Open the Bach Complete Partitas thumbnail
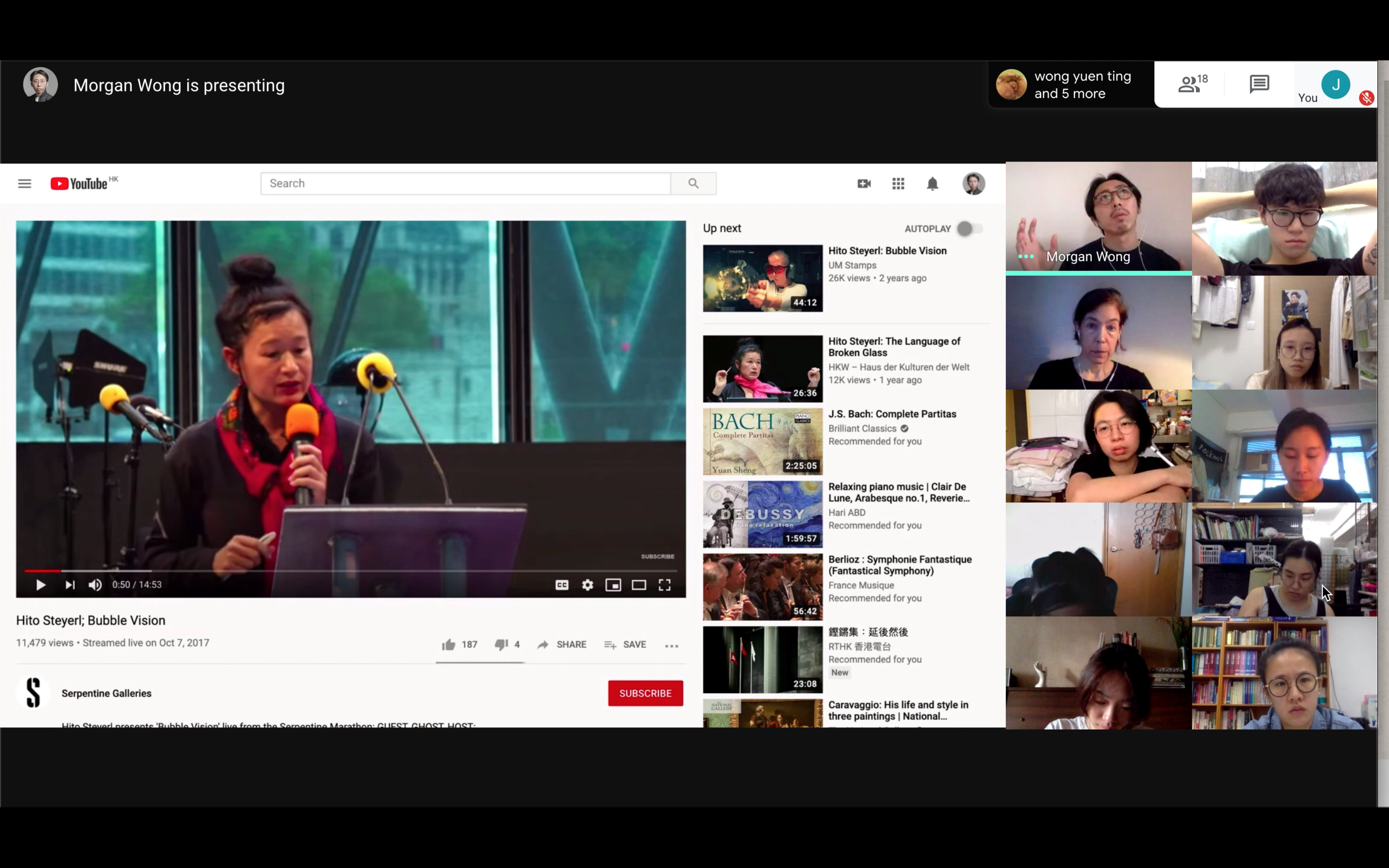This screenshot has height=868, width=1389. pos(763,441)
